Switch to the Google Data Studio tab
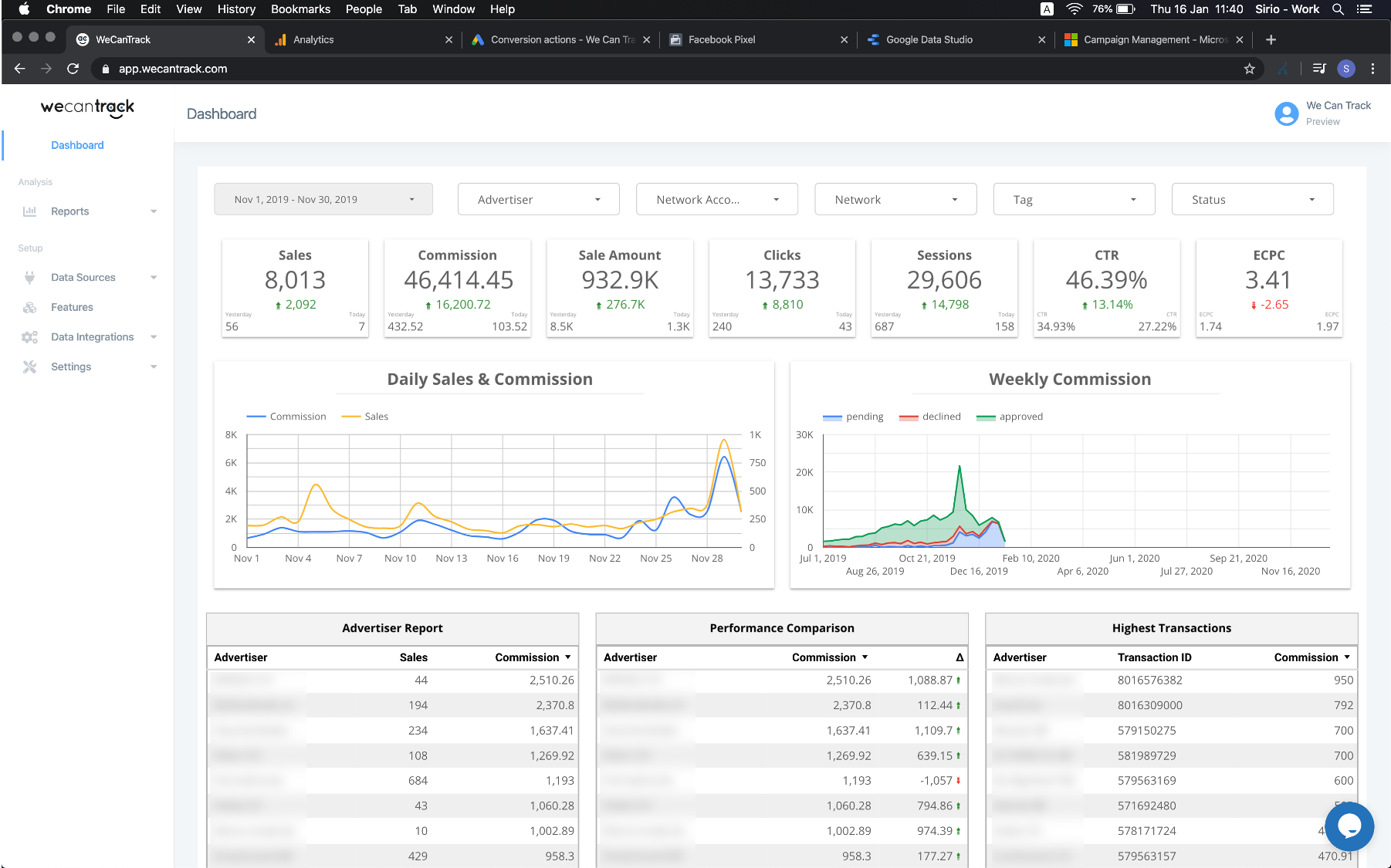 click(929, 39)
